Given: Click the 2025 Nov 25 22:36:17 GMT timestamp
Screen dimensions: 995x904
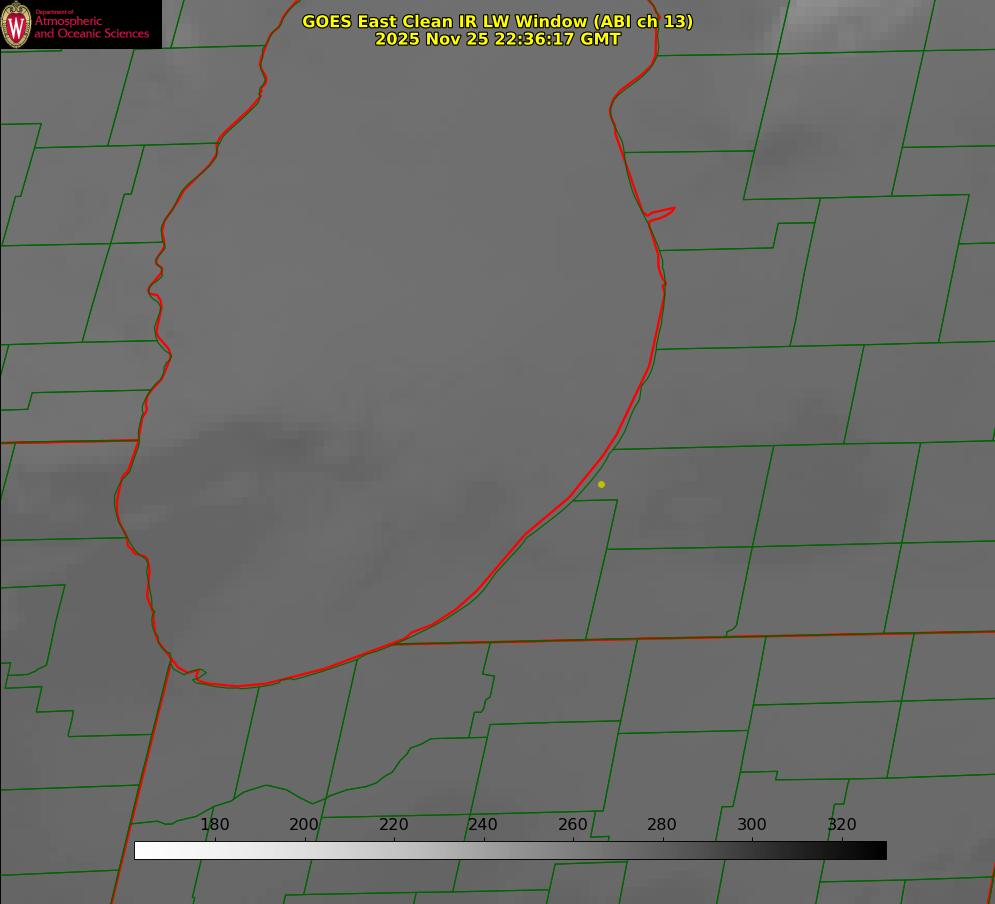Looking at the screenshot, I should [498, 39].
